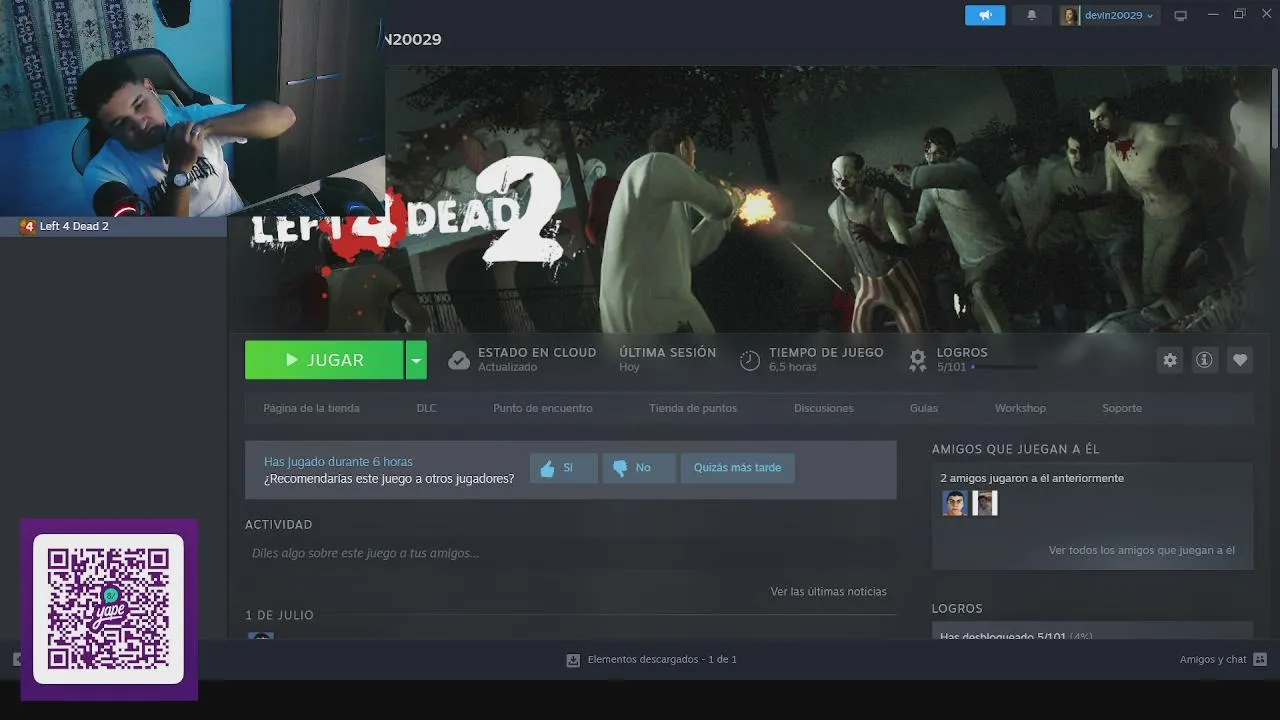Screen dimensions: 1280x720
Task: Click the LOGROS 5/101 stat text
Action: pyautogui.click(x=961, y=360)
